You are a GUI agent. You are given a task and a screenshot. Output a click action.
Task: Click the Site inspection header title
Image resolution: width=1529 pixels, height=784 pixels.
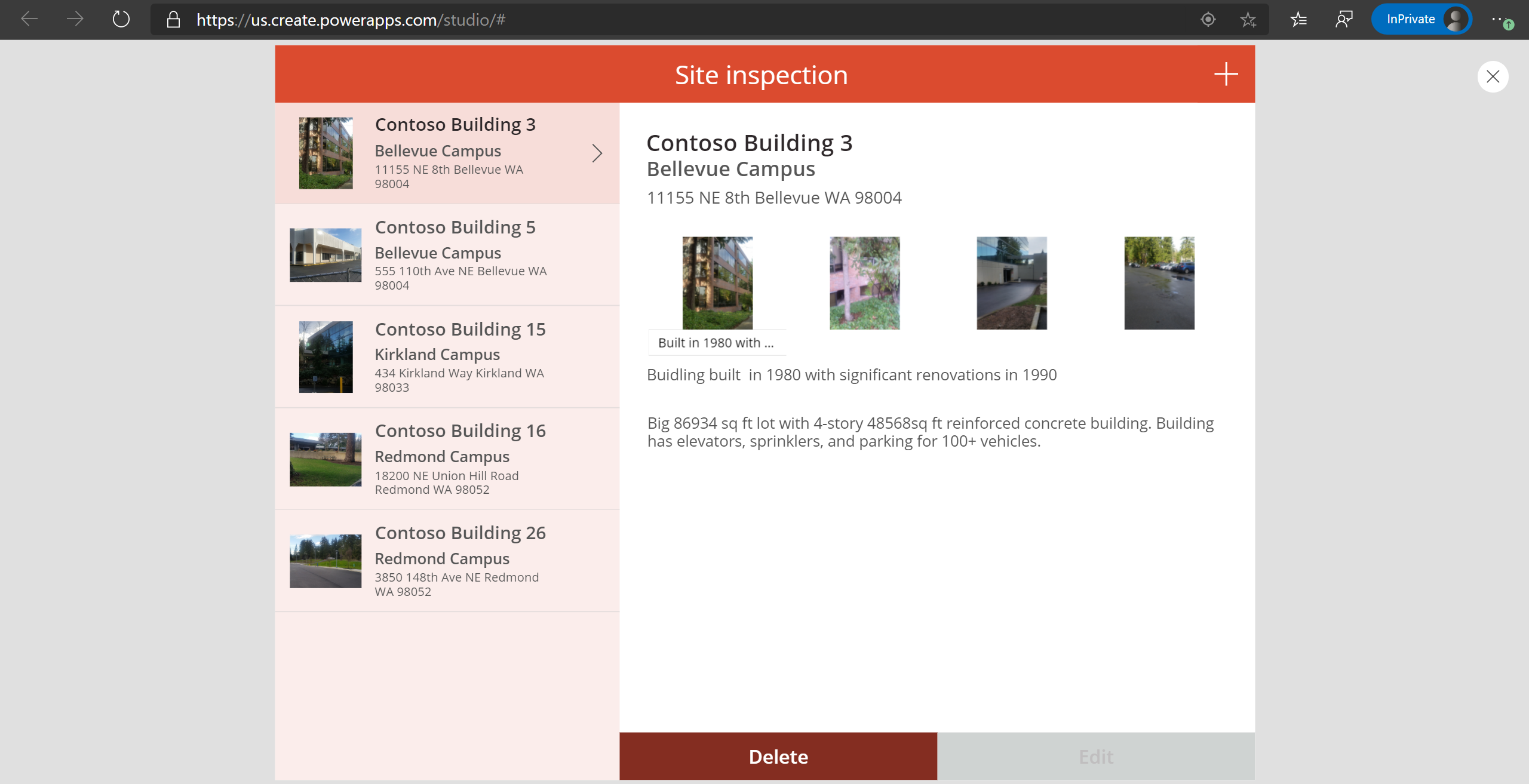(762, 75)
